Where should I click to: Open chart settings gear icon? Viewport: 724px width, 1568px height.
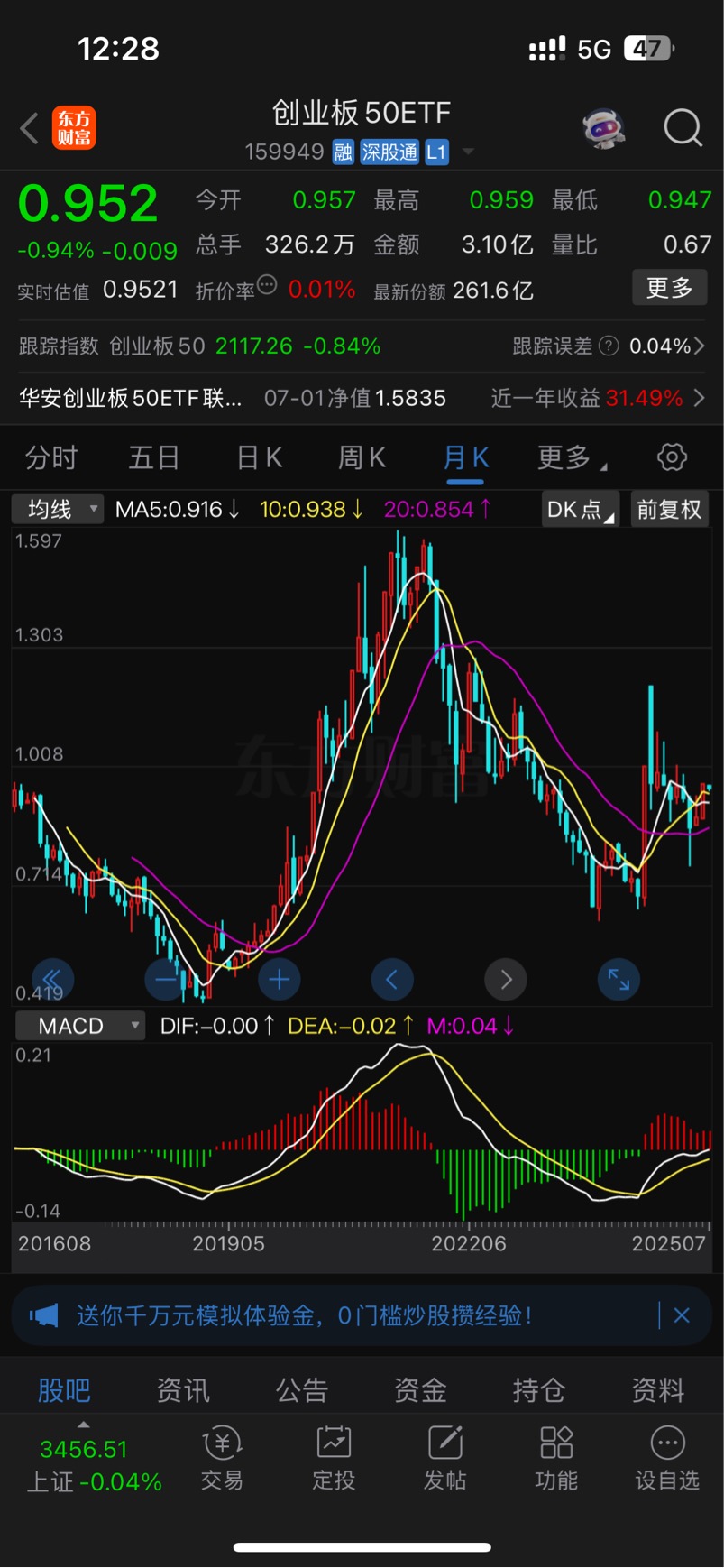coord(672,457)
